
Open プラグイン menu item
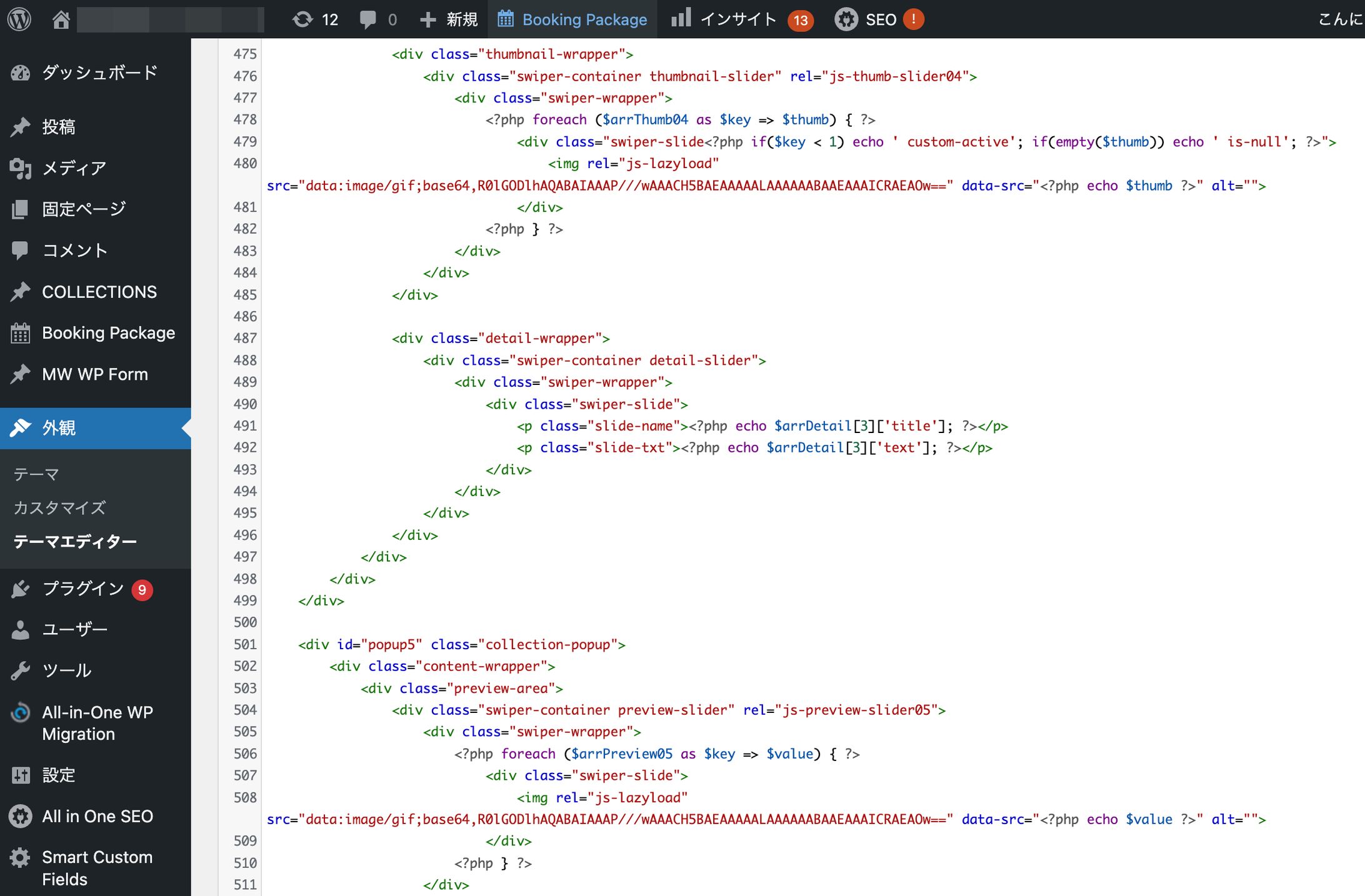pyautogui.click(x=83, y=589)
